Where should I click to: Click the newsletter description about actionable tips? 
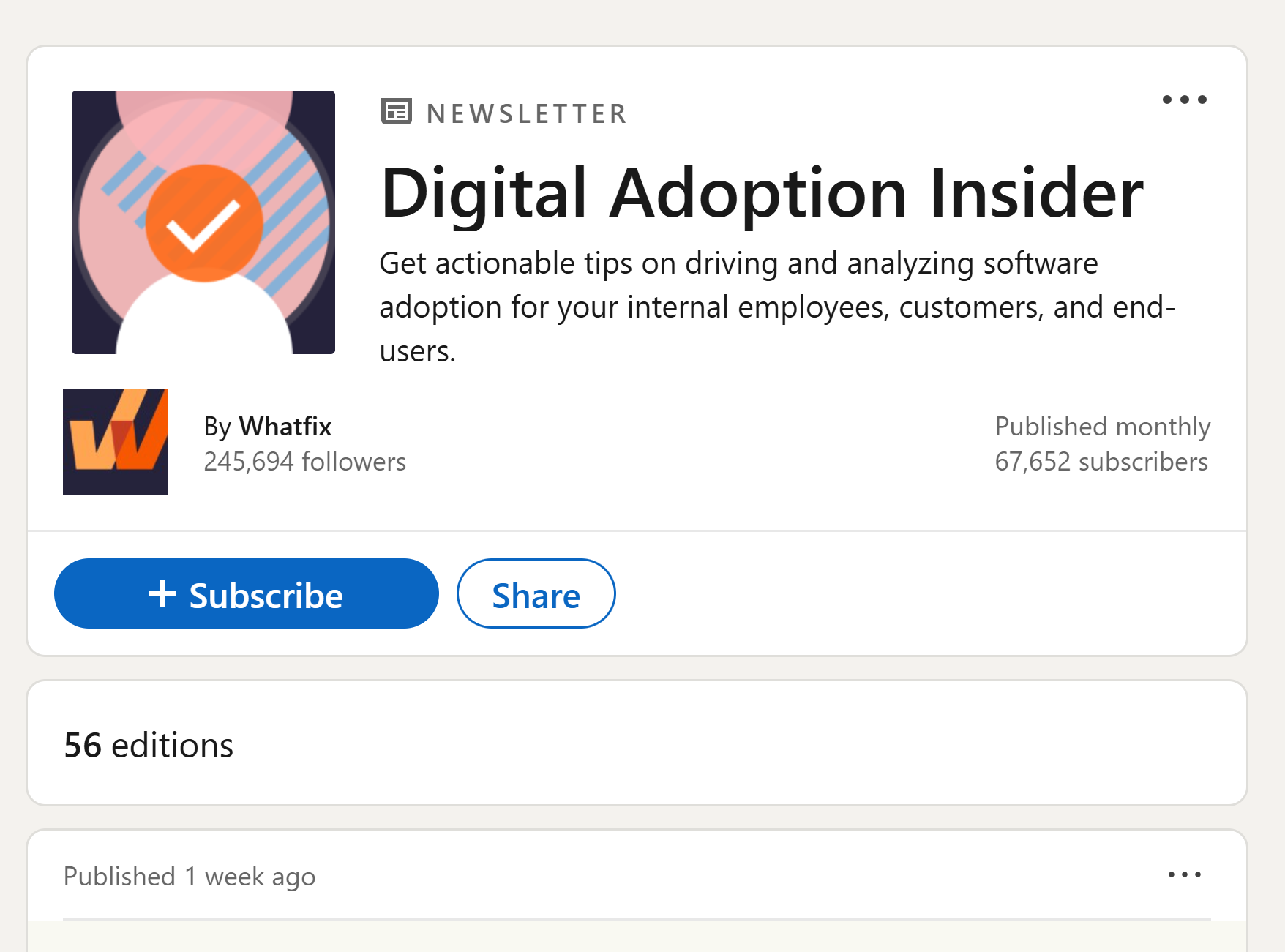(777, 307)
